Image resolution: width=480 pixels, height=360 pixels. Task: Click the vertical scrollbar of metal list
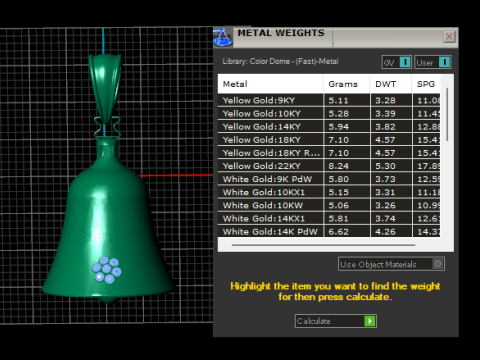coord(447,114)
